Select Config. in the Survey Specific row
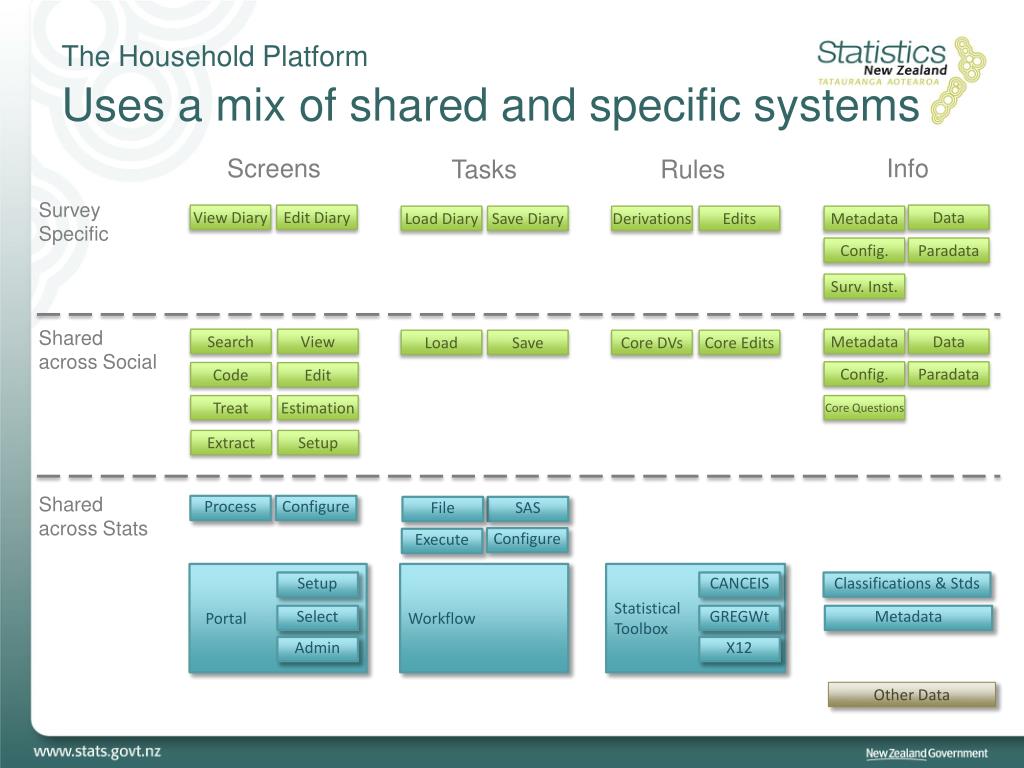Screen dimensions: 1024x768 pos(864,251)
